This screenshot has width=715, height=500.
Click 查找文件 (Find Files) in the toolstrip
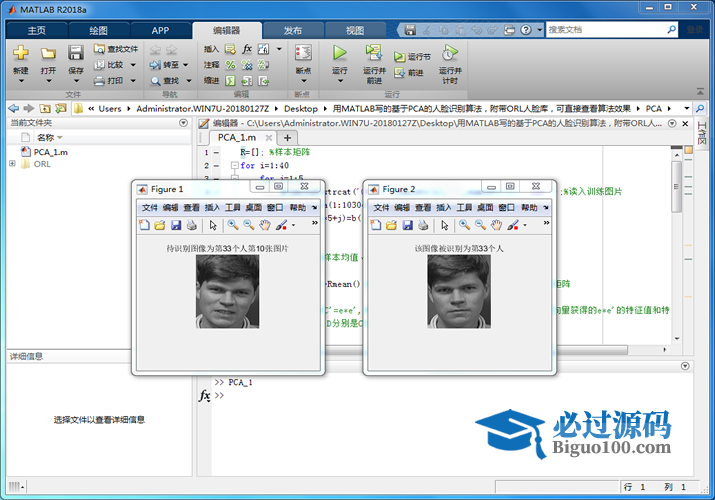click(116, 49)
